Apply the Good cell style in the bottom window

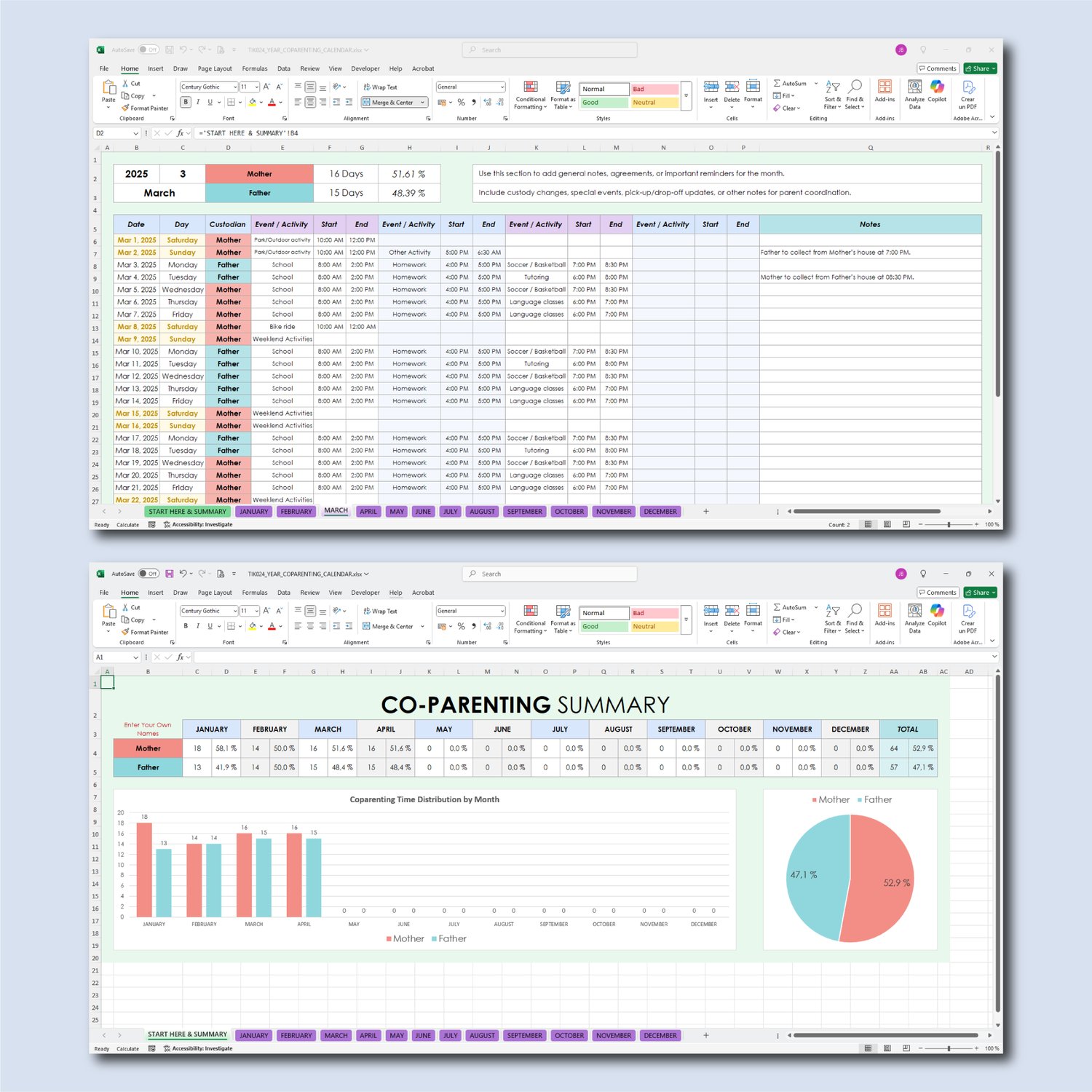tap(604, 626)
